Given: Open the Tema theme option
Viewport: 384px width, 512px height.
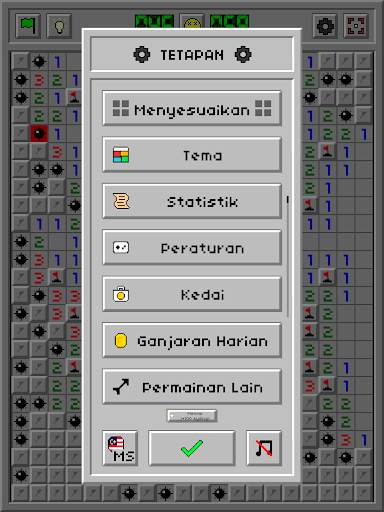Looking at the screenshot, I should tap(192, 155).
